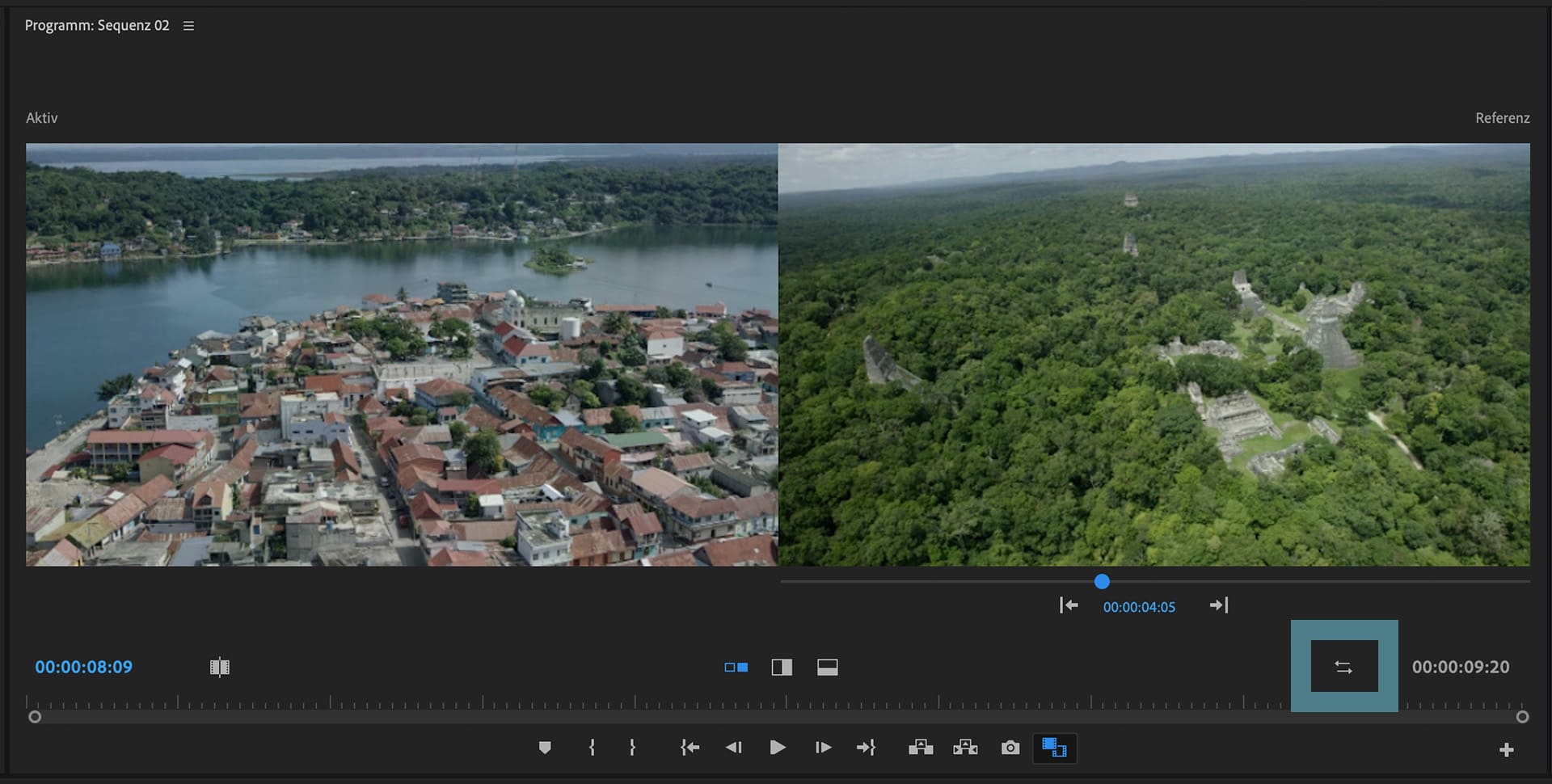Click the current timecode 00:00:08:09

tap(83, 667)
